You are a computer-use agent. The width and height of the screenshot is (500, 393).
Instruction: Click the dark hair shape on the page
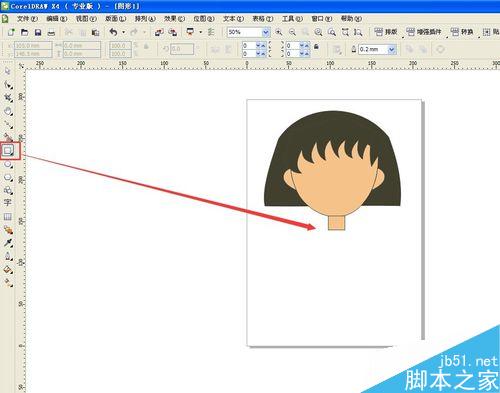click(333, 128)
